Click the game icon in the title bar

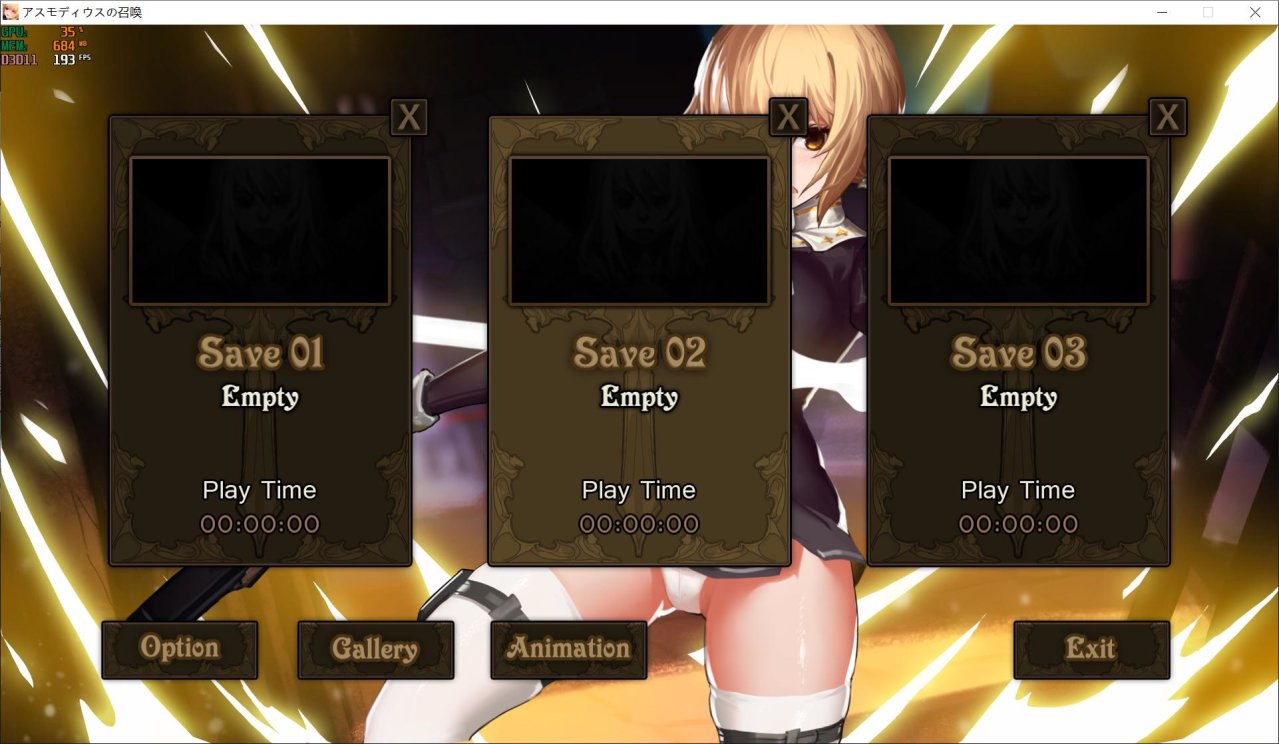[x=11, y=12]
